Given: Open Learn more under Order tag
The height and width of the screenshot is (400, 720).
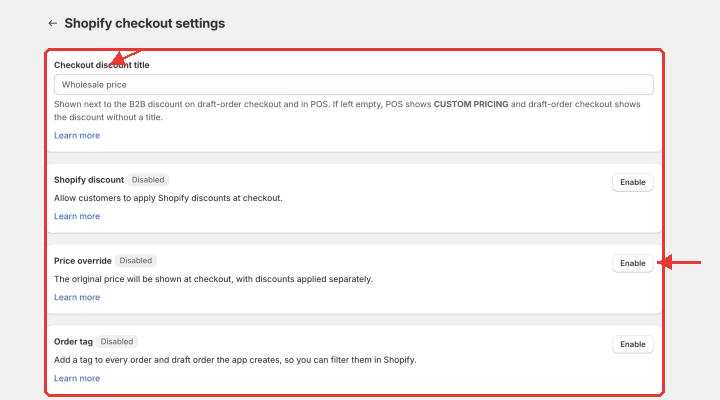Looking at the screenshot, I should (x=77, y=378).
